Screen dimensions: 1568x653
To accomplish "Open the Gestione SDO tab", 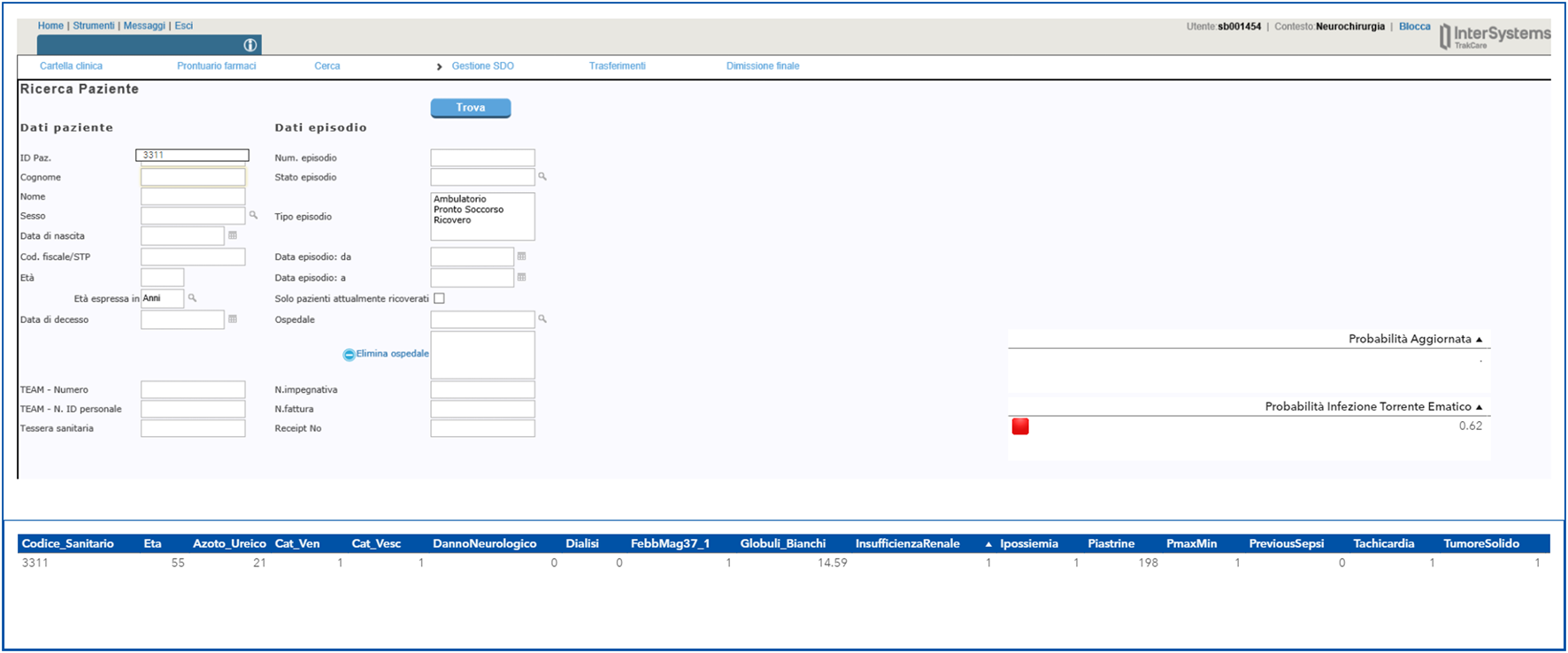I will pos(482,66).
